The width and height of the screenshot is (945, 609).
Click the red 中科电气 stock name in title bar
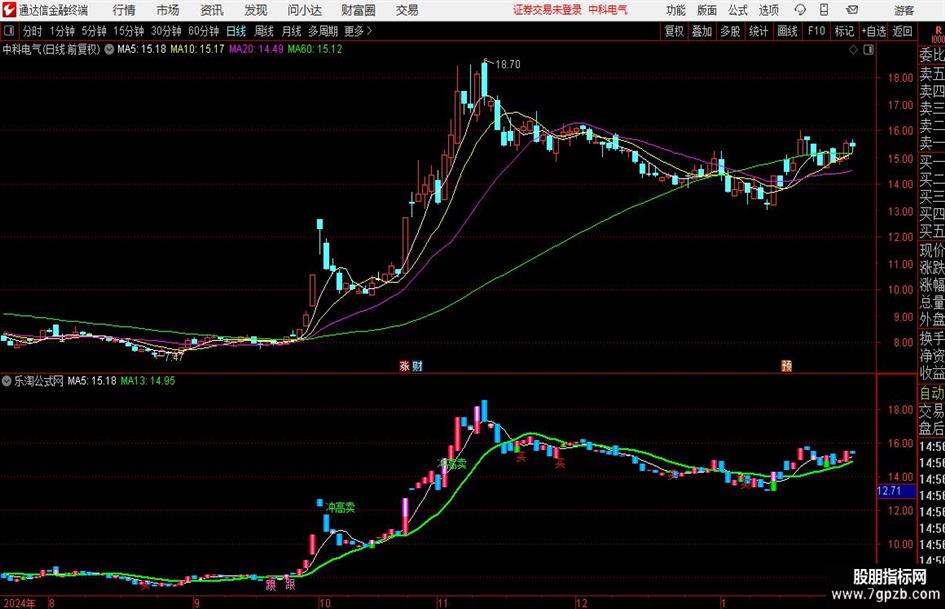point(608,10)
